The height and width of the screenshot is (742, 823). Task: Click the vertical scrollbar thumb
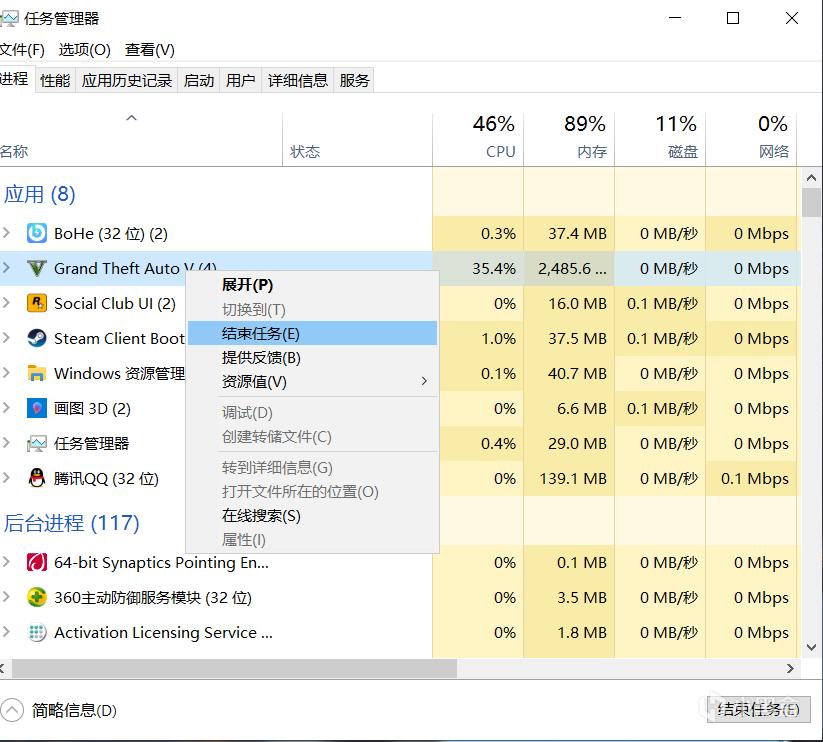tap(811, 203)
